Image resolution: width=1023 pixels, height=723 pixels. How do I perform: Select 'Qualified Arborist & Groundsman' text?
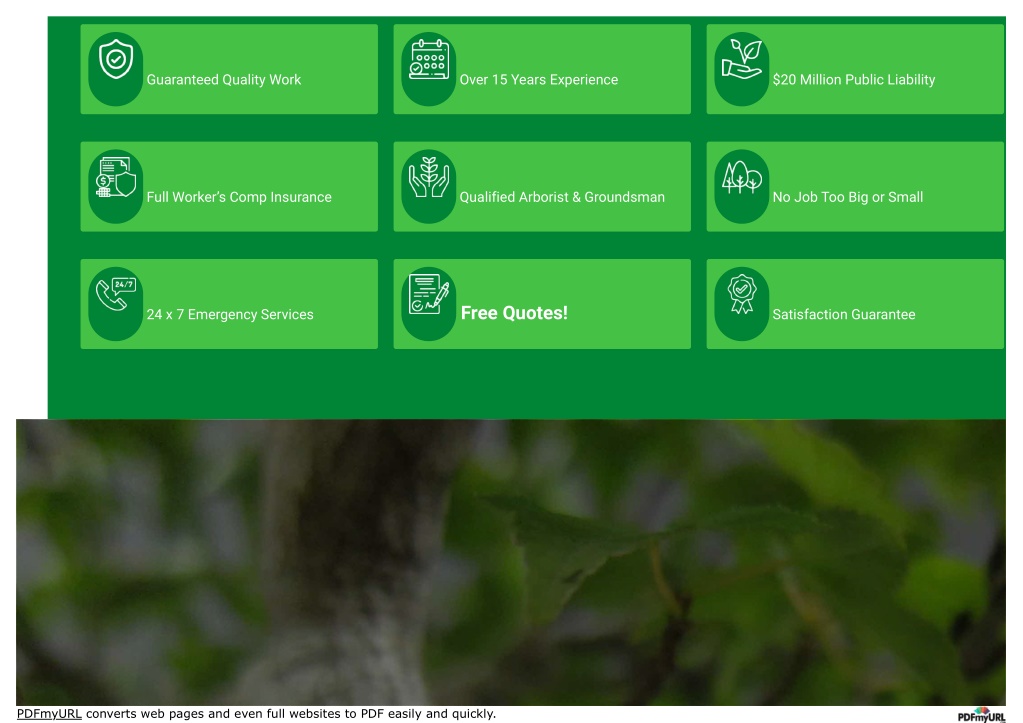point(562,197)
